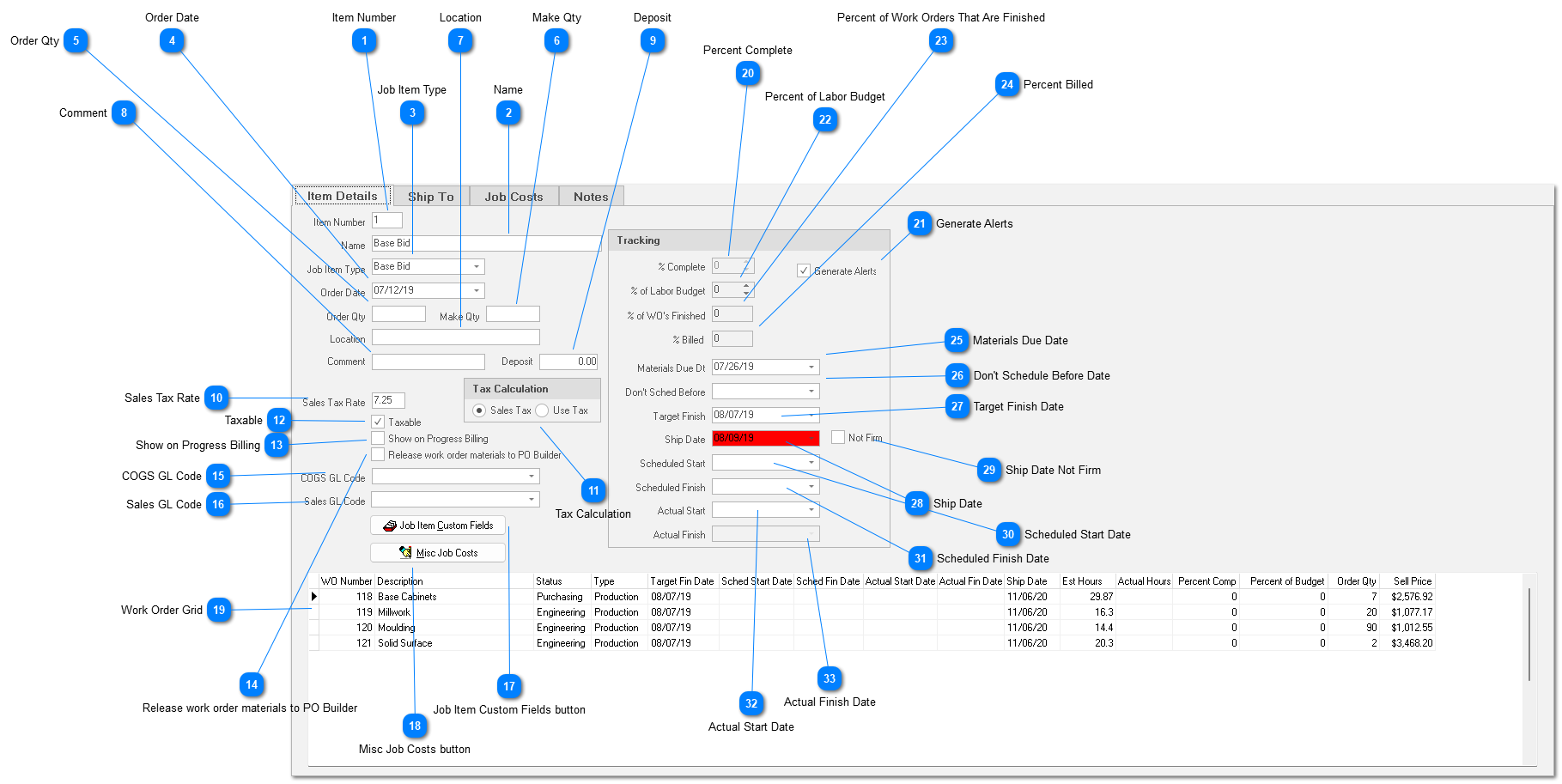Open the COGS GL Code dropdown
The height and width of the screenshot is (784, 1562).
(x=532, y=476)
